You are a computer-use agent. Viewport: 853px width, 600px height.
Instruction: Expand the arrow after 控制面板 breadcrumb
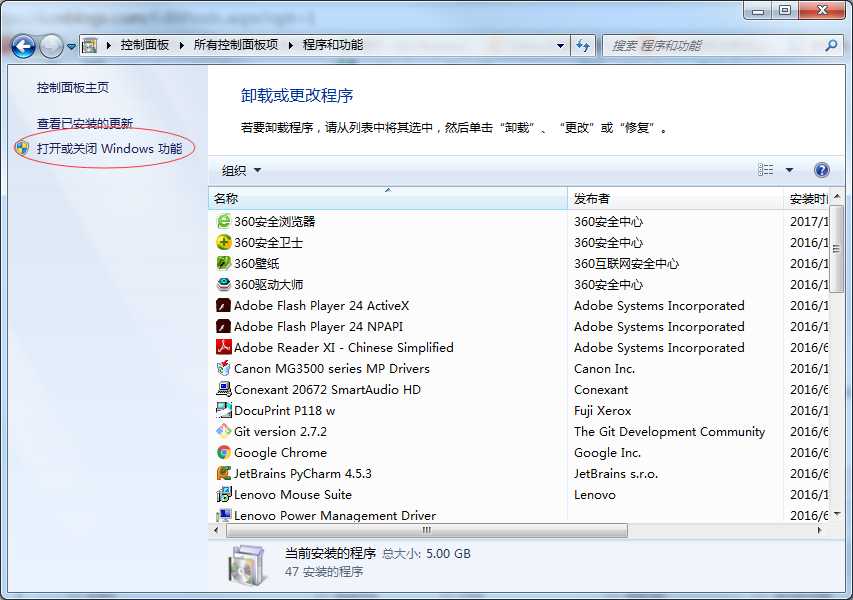(181, 46)
